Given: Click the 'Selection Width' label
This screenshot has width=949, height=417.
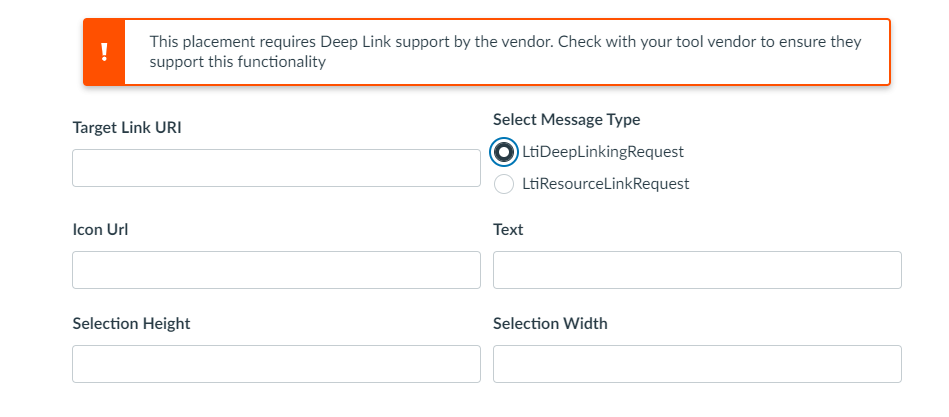Looking at the screenshot, I should [x=550, y=324].
